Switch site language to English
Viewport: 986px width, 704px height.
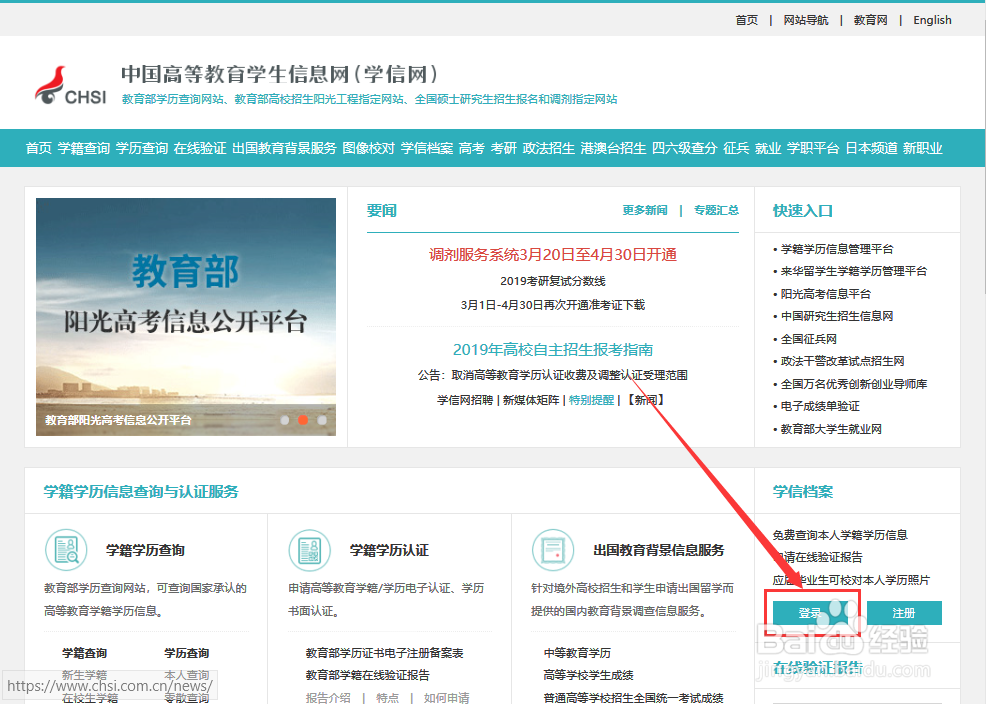(932, 20)
